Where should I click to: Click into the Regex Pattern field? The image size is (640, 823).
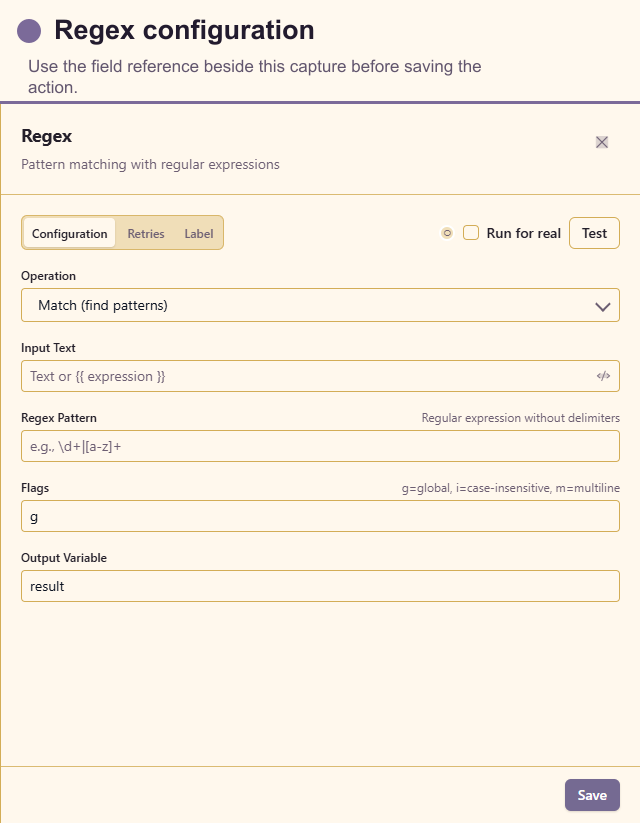pos(320,446)
